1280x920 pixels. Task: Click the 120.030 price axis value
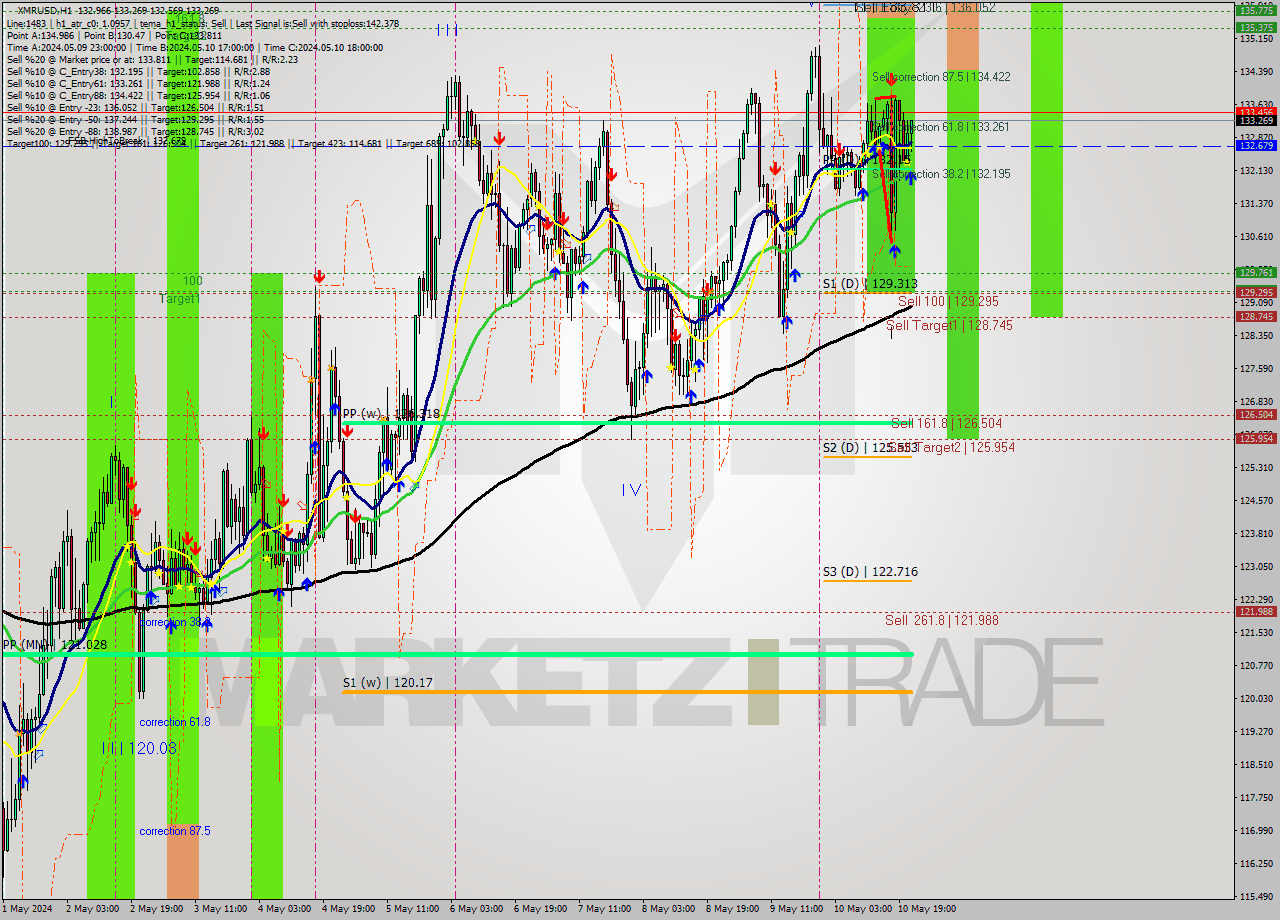pos(1256,698)
